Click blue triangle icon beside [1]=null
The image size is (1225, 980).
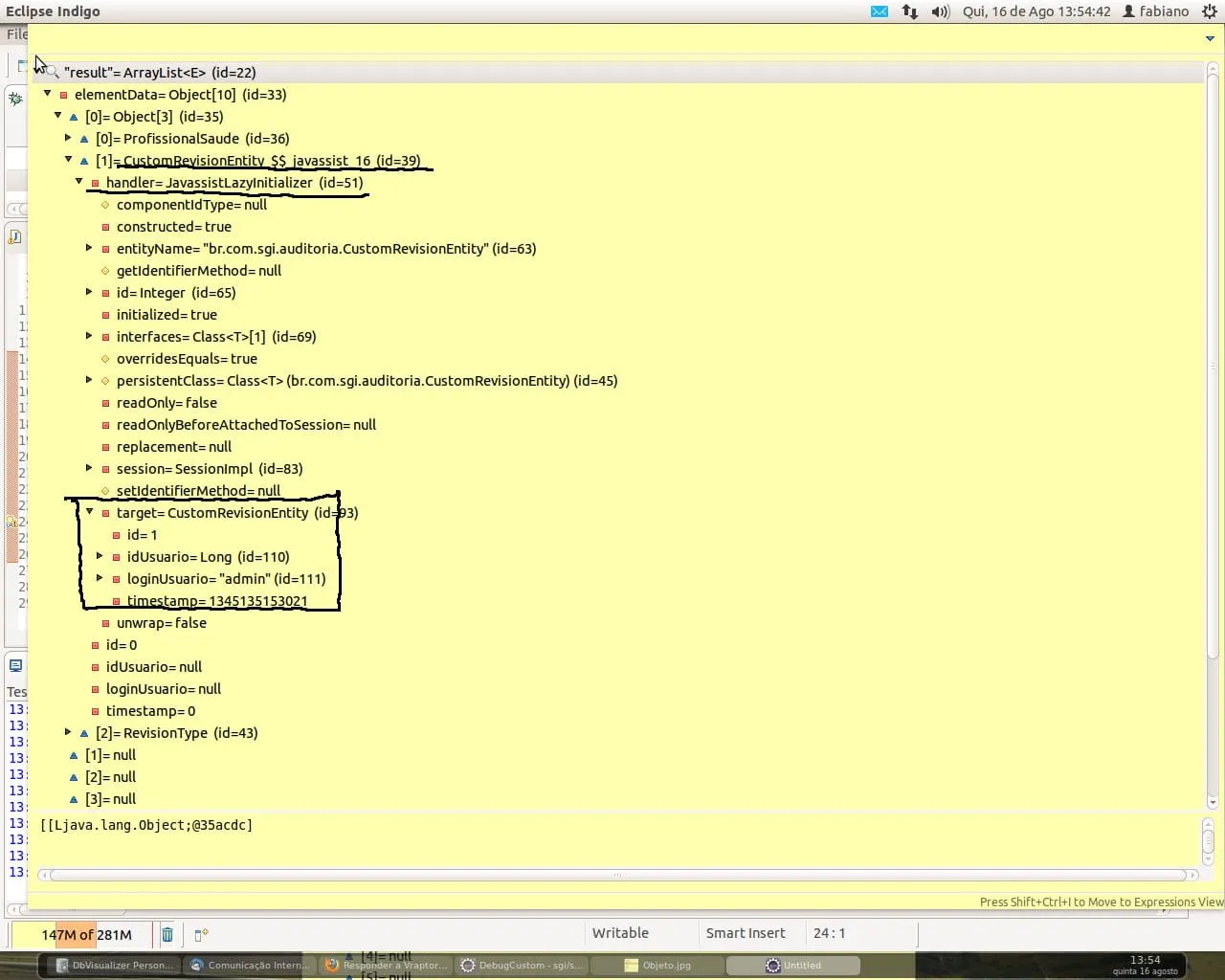(x=74, y=755)
